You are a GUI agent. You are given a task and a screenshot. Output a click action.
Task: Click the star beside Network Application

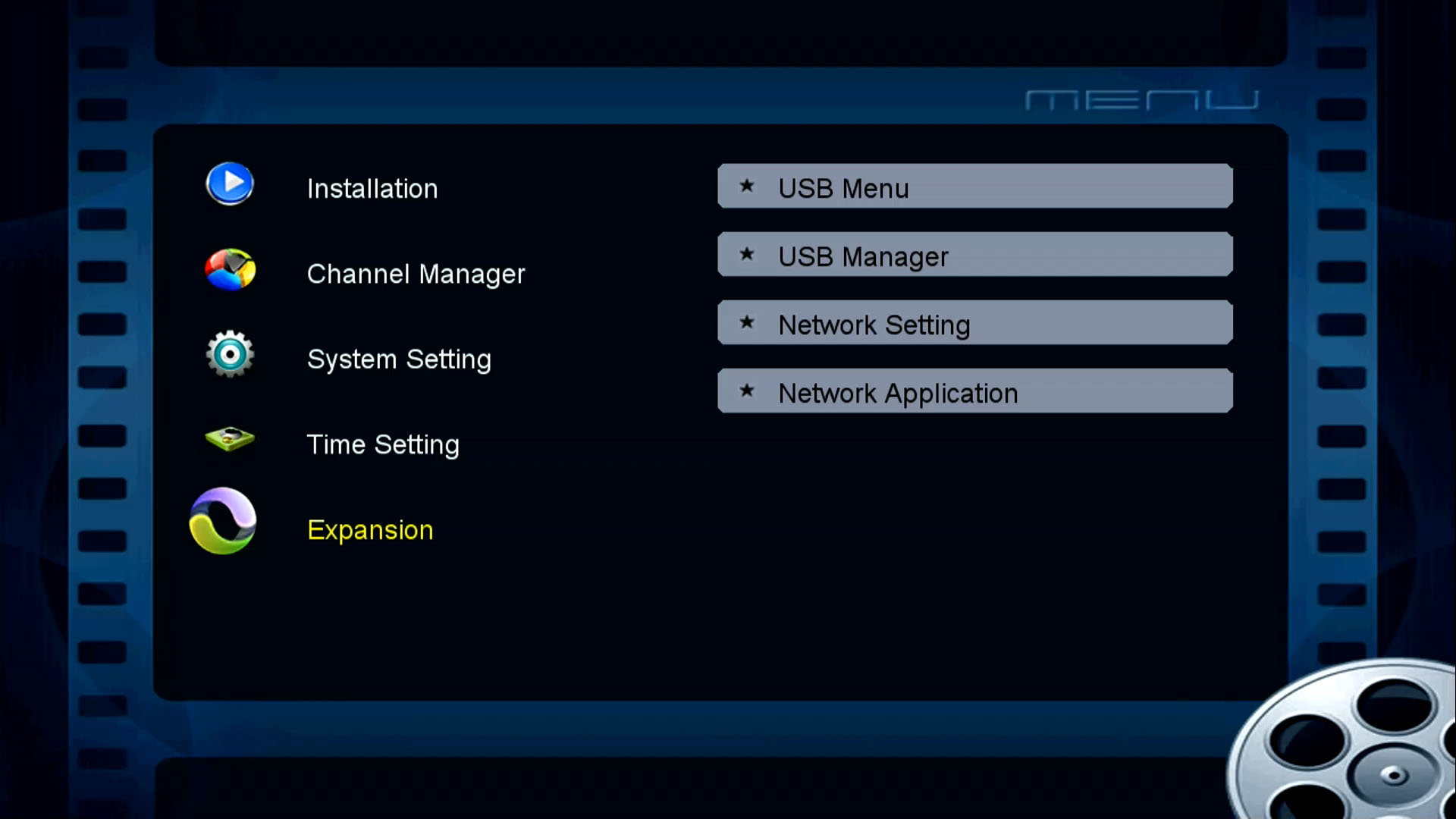(747, 390)
